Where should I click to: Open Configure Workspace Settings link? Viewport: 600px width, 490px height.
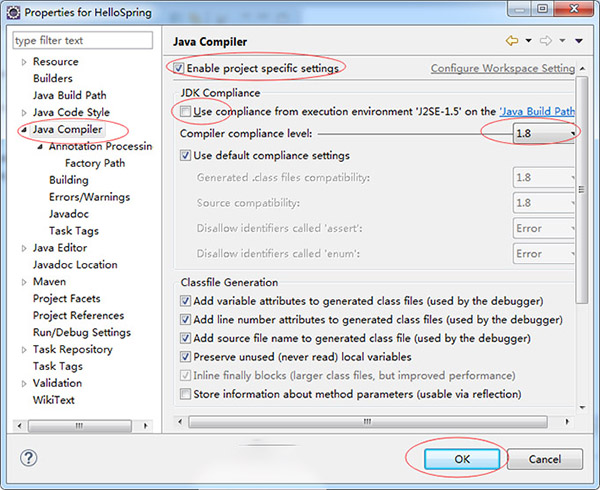[502, 69]
